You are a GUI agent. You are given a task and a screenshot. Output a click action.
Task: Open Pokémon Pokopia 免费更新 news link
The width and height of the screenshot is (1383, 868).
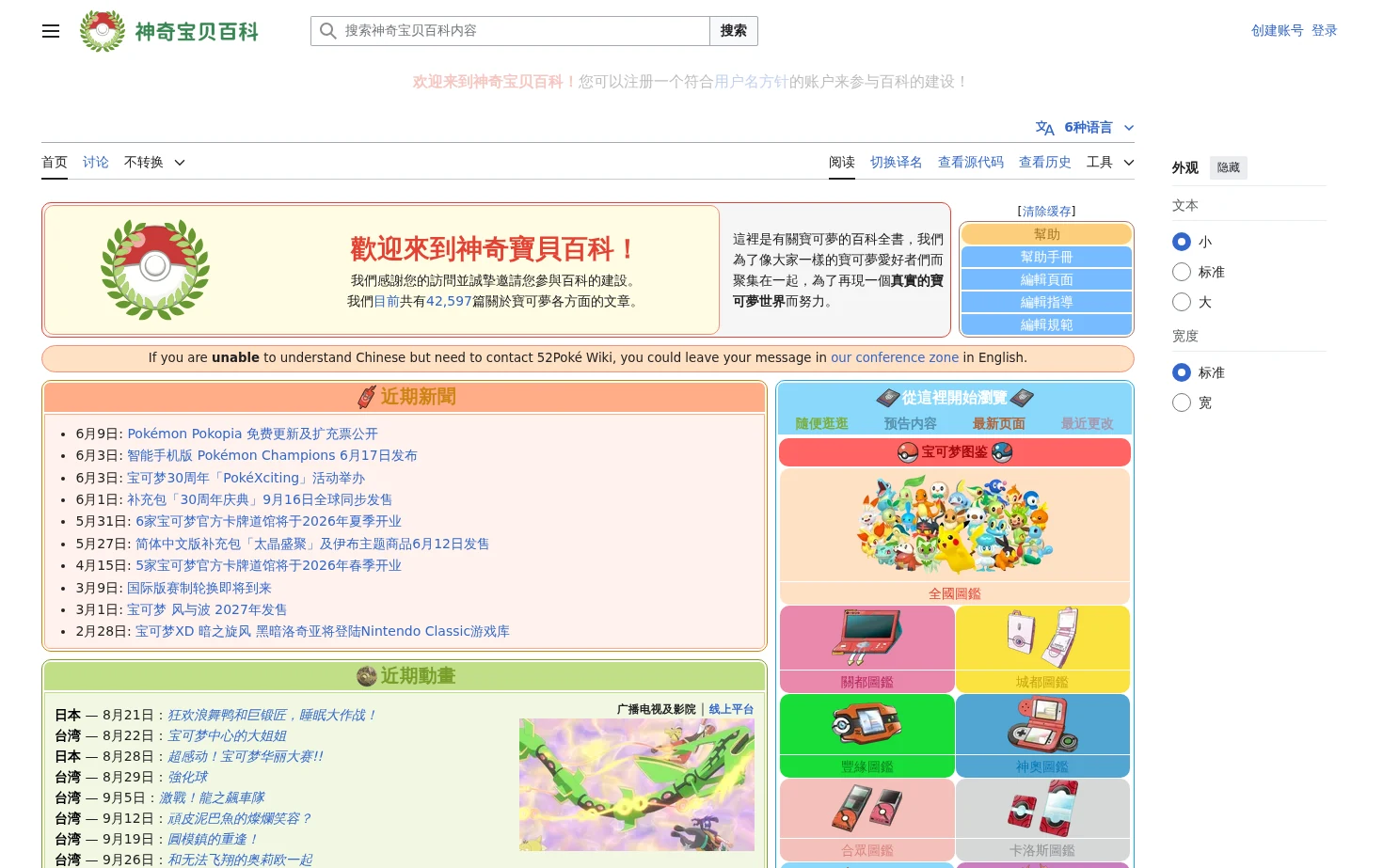[252, 434]
